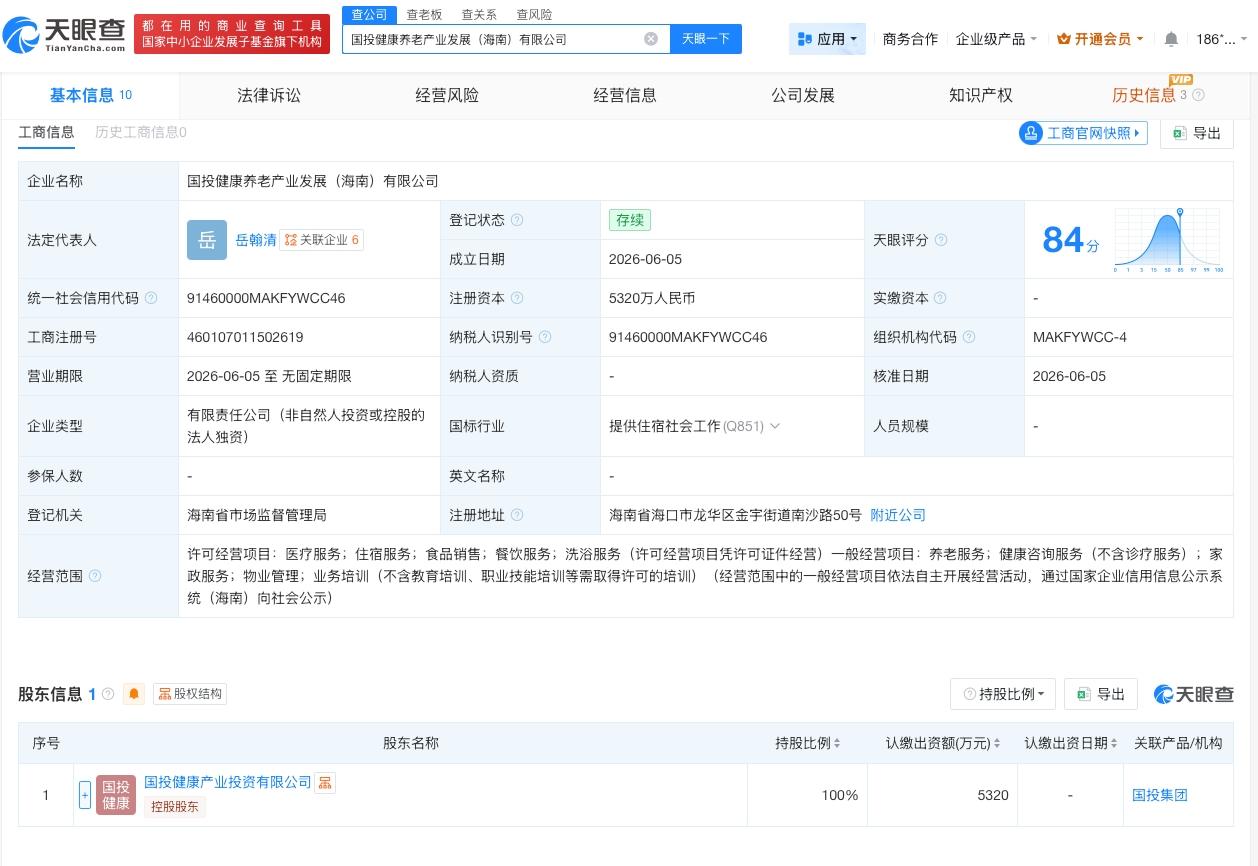Expand the 国投健康产业投资有限公司 shareholder row
This screenshot has width=1258, height=866.
[x=85, y=795]
